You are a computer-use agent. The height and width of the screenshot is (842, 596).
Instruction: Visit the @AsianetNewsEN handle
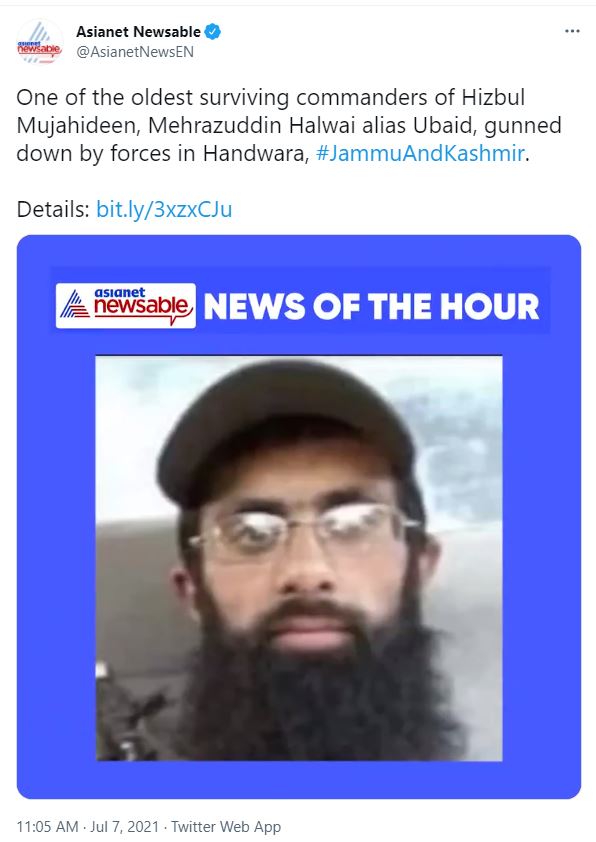click(x=135, y=52)
